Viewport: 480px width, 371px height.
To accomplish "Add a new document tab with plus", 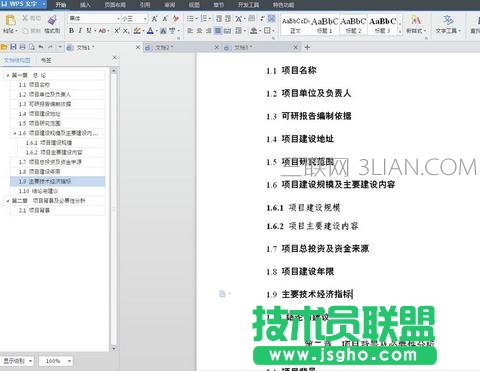I will (307, 47).
